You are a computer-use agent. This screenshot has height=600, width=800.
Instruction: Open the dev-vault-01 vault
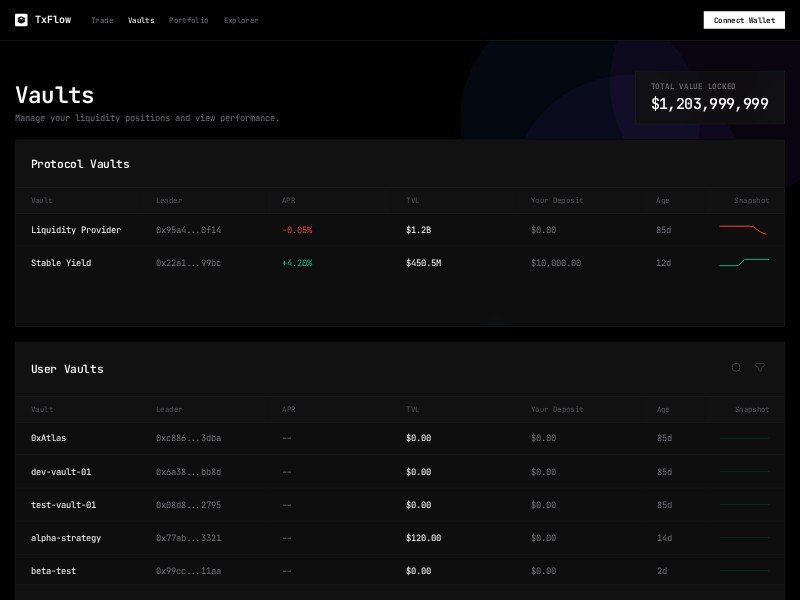(x=60, y=472)
